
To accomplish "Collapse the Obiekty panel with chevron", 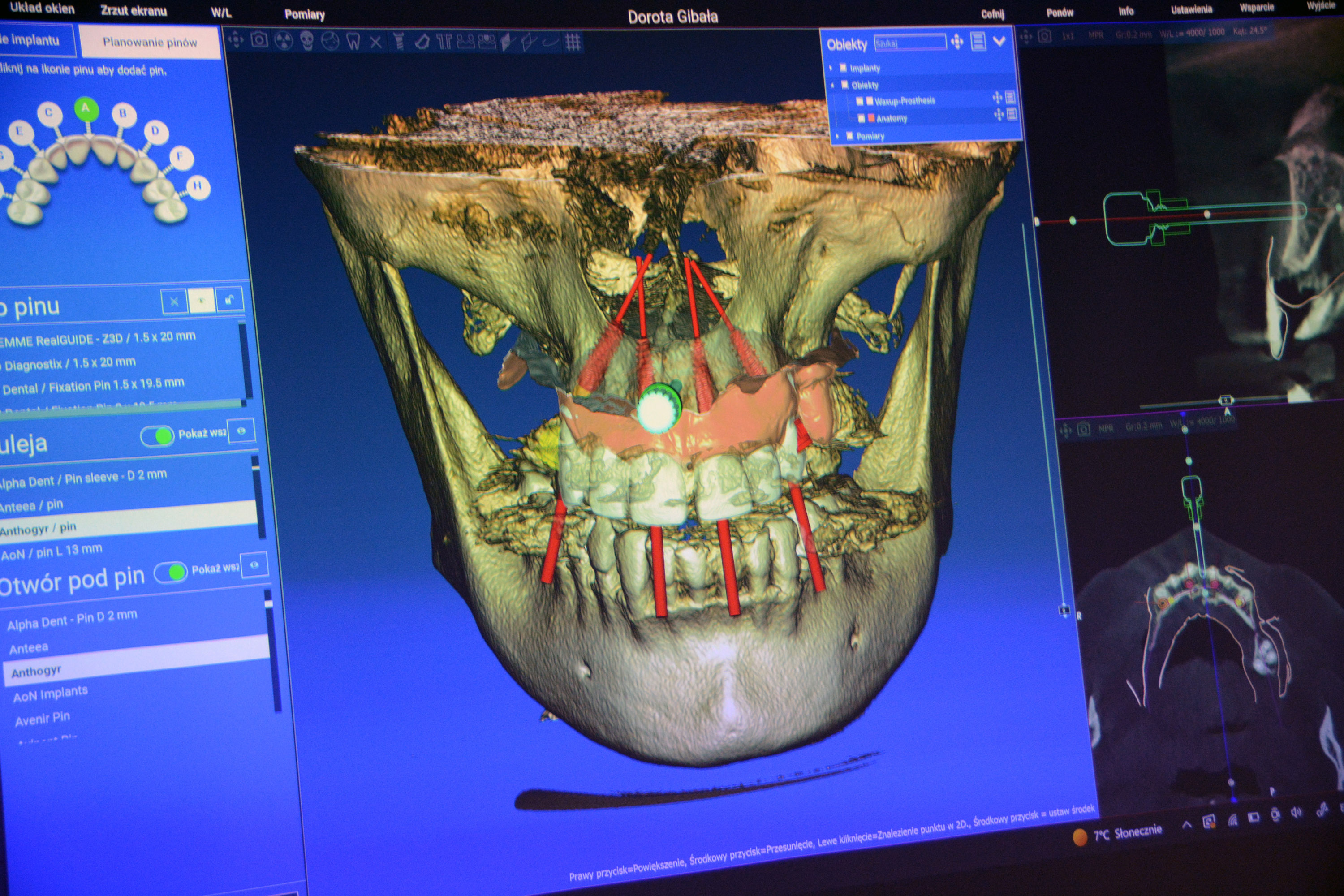I will pyautogui.click(x=999, y=41).
